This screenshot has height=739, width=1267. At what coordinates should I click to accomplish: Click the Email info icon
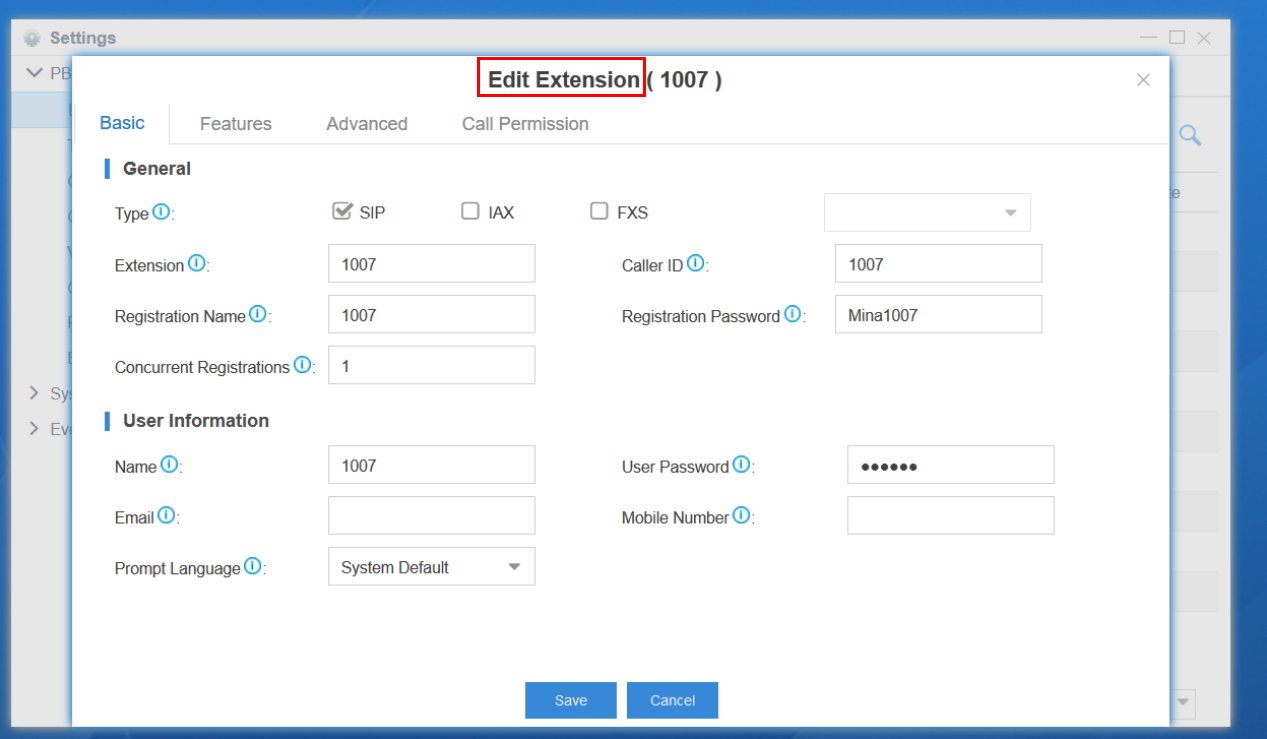(166, 516)
